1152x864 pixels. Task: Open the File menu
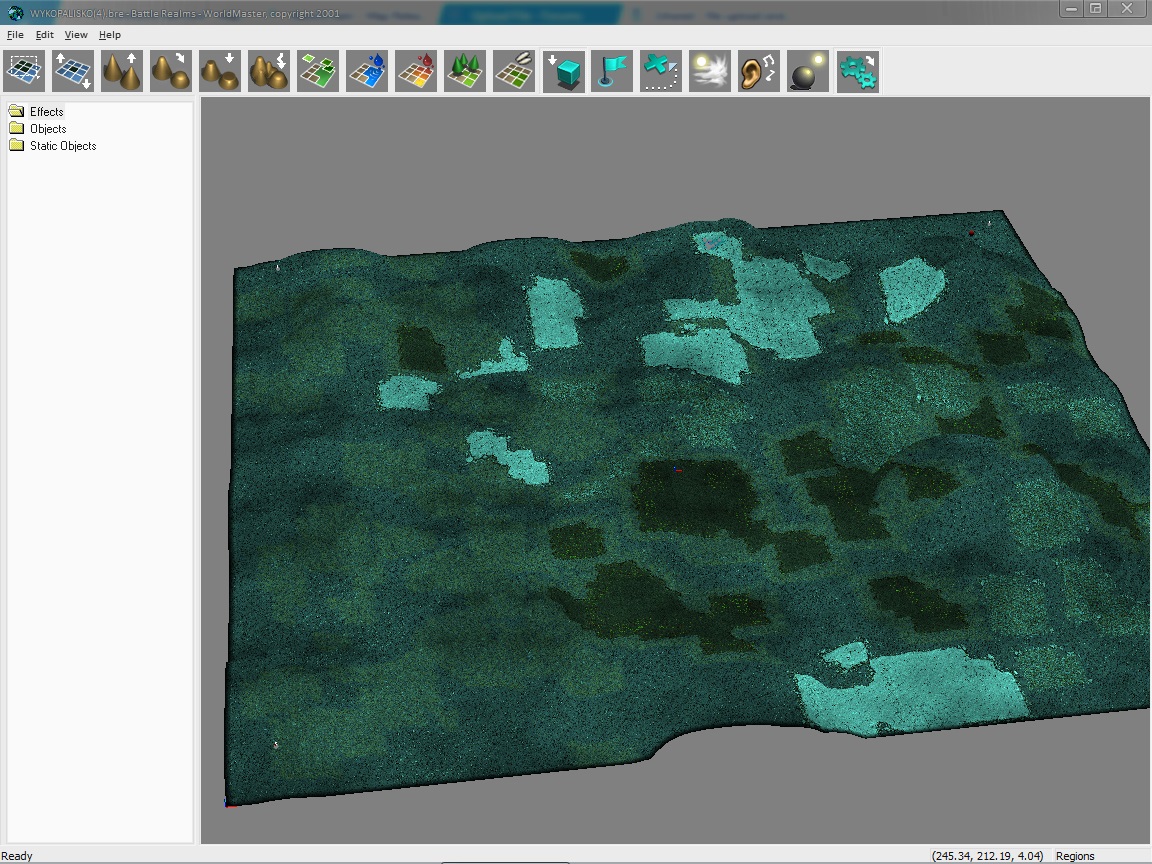click(15, 35)
